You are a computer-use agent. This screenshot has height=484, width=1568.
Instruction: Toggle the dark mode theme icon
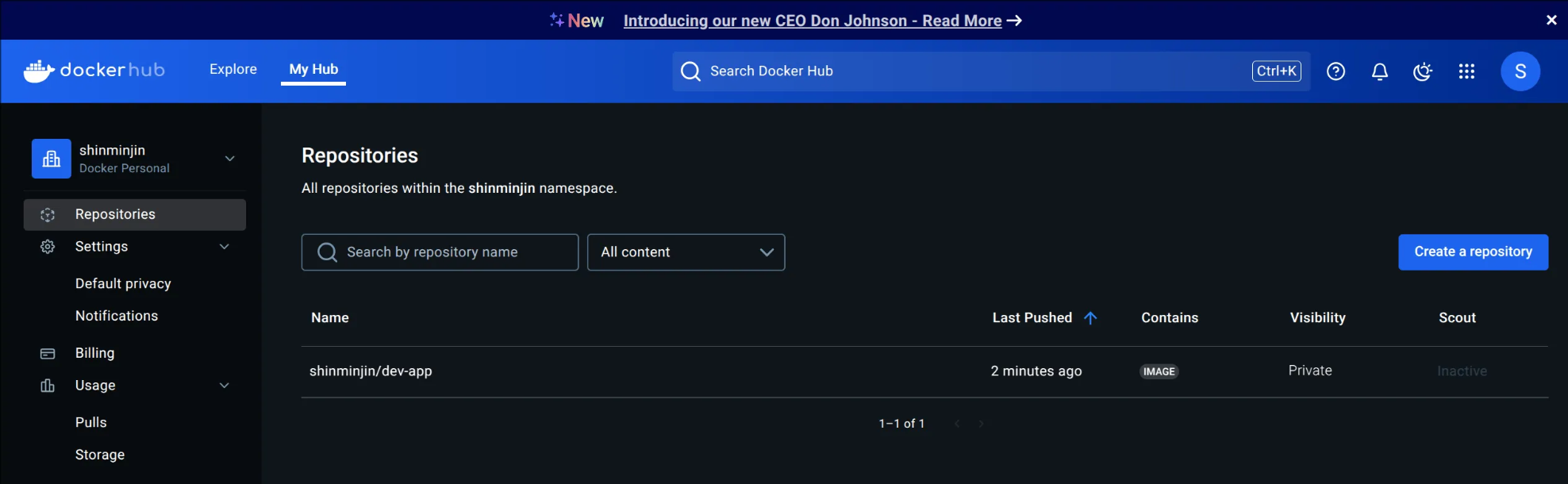point(1423,71)
